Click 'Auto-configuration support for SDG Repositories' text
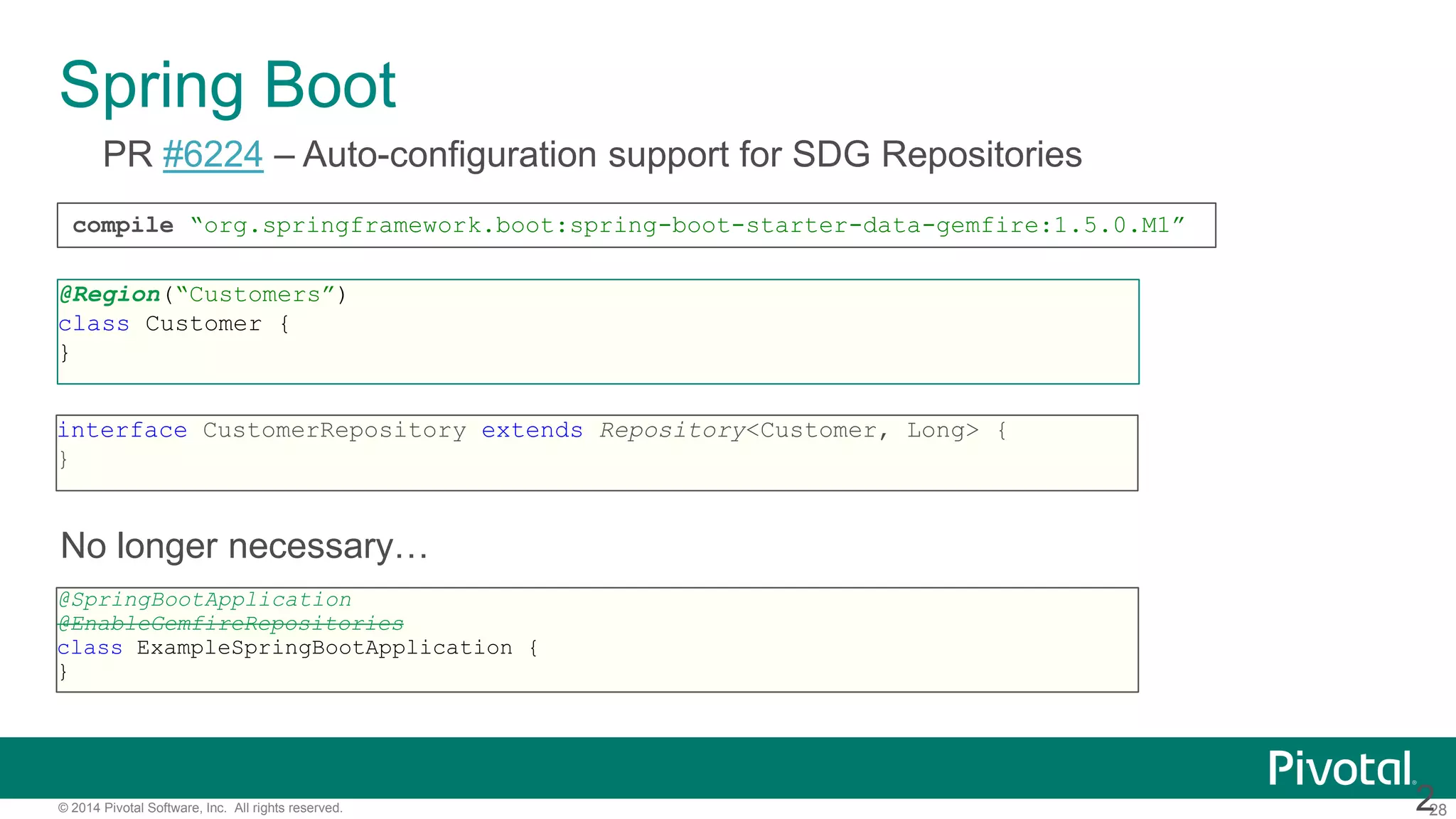The image size is (1456, 819). tap(692, 154)
